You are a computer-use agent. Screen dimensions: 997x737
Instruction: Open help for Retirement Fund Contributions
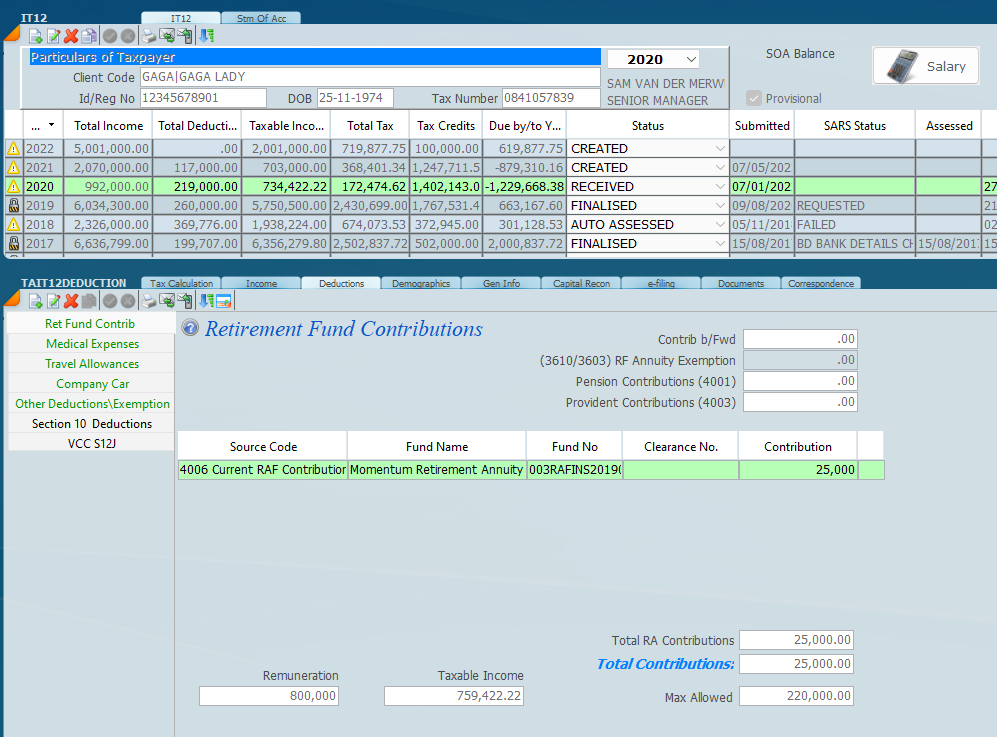[x=190, y=329]
